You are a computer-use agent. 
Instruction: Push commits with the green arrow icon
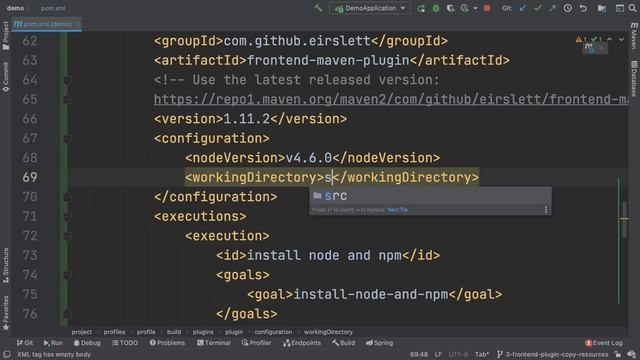[x=552, y=8]
